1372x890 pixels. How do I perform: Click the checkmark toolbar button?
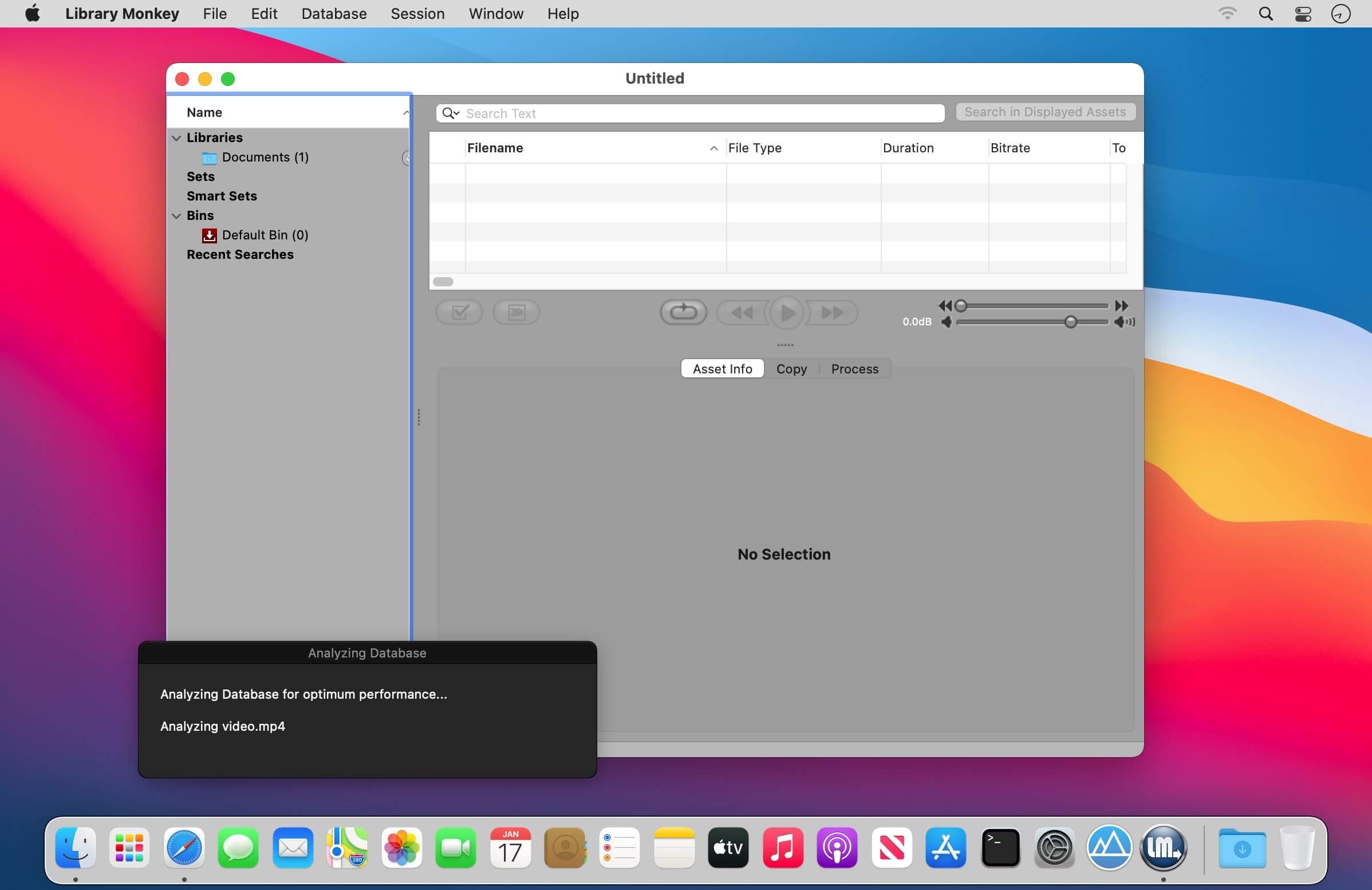[x=459, y=313]
